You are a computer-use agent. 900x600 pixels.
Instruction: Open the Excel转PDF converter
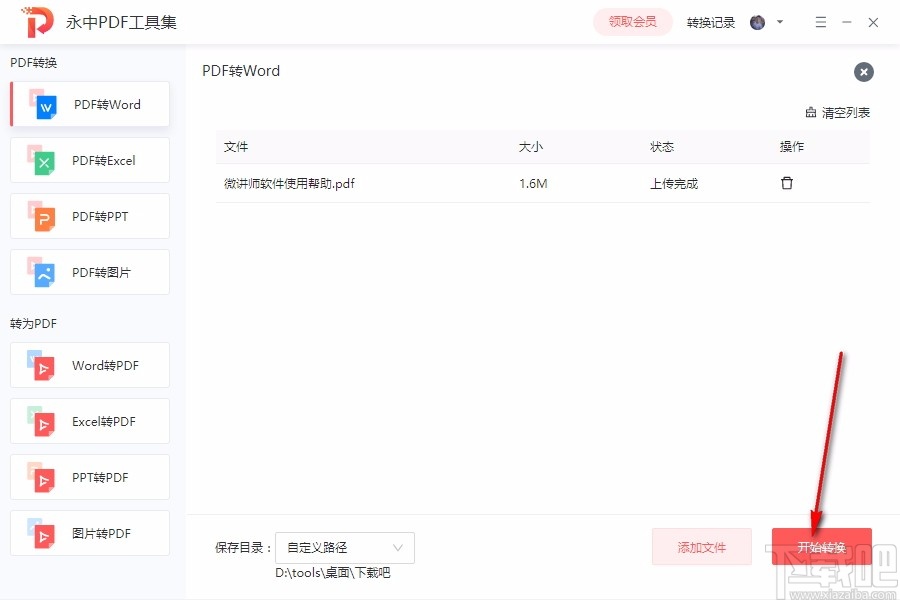coord(88,421)
